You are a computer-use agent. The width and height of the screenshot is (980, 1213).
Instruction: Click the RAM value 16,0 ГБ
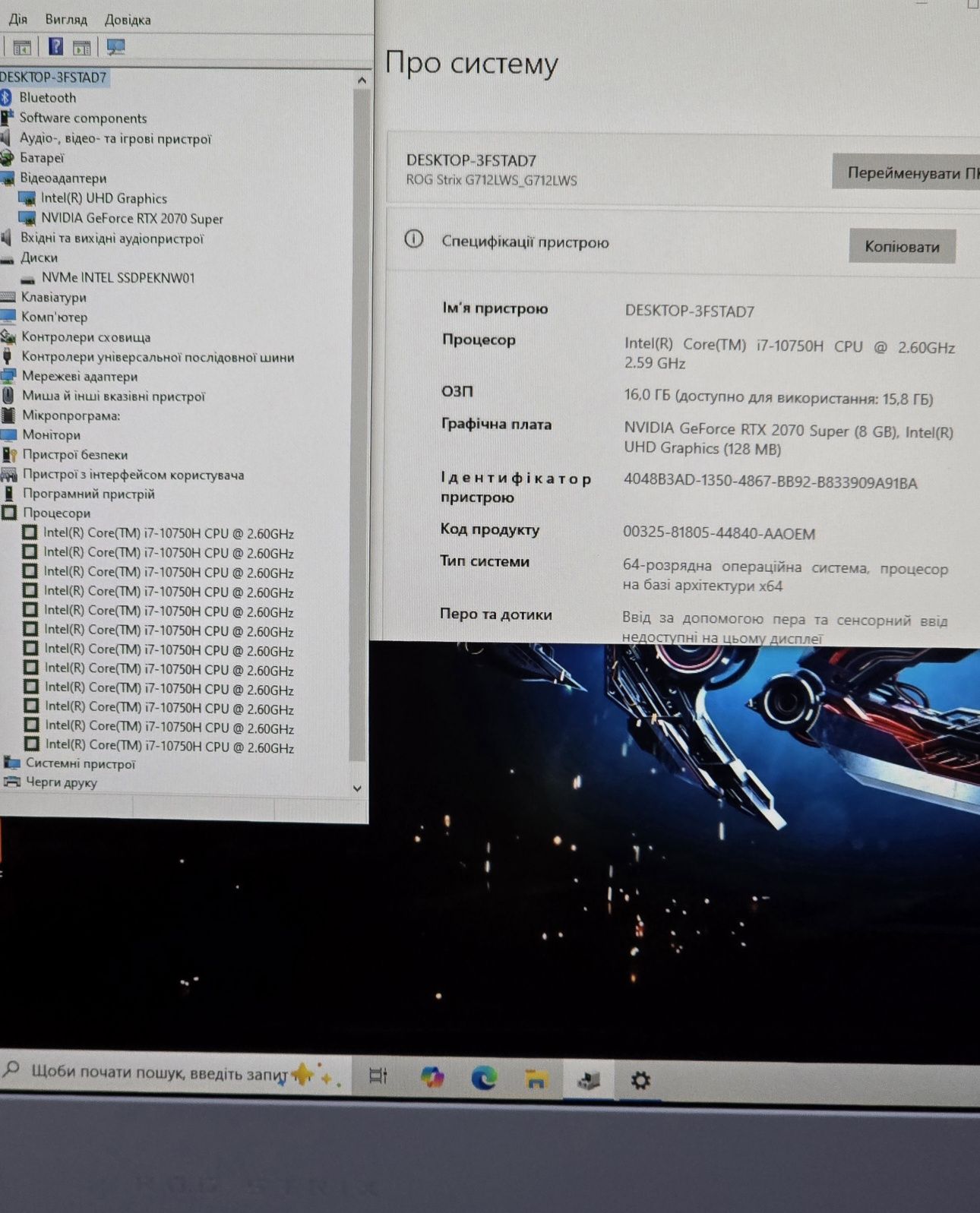pyautogui.click(x=779, y=397)
